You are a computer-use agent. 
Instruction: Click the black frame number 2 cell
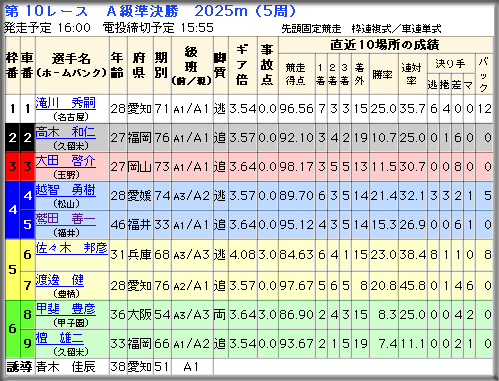click(x=13, y=138)
